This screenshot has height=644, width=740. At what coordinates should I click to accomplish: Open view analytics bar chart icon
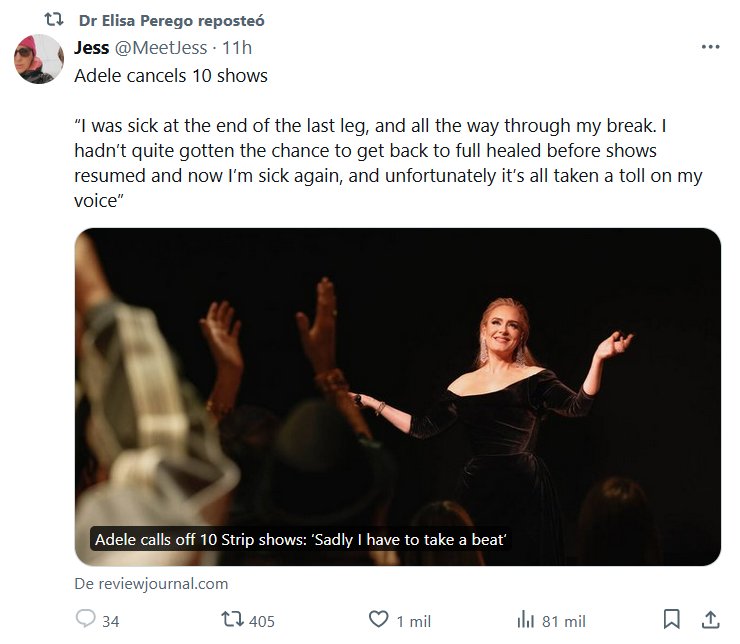tap(524, 620)
